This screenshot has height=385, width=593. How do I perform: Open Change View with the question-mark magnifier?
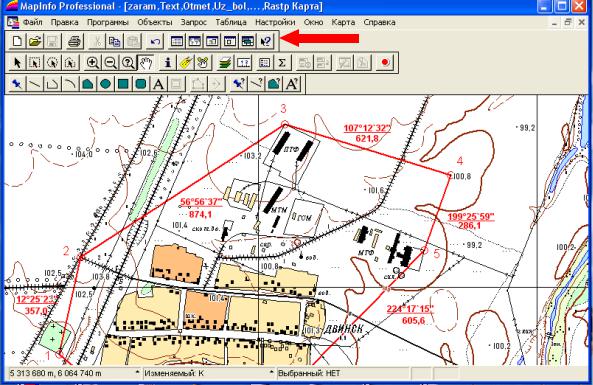128,62
